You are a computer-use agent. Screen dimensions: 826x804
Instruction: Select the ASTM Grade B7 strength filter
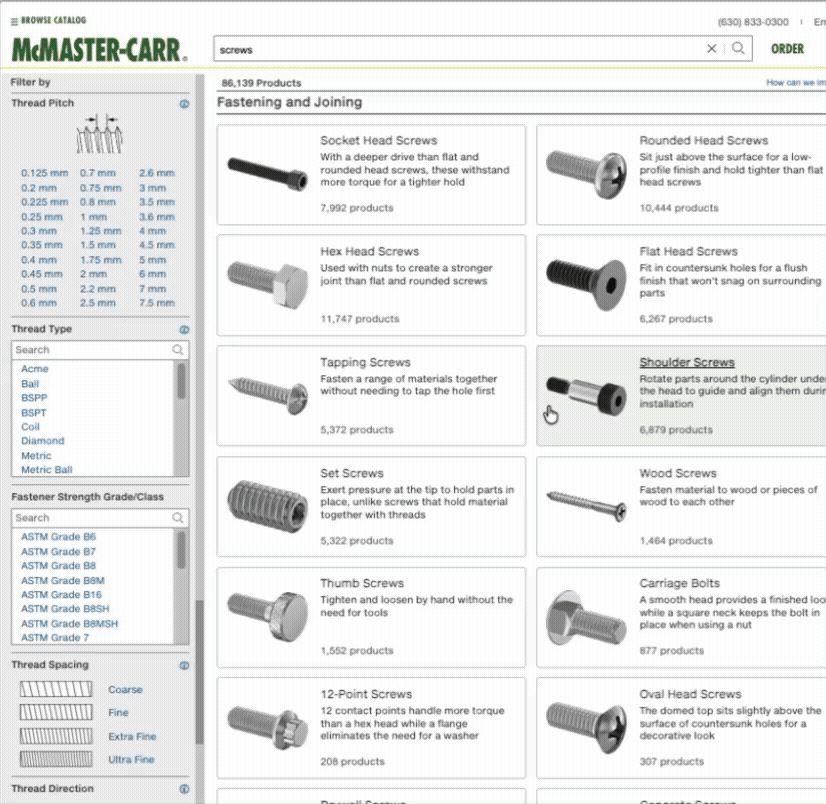pyautogui.click(x=58, y=550)
